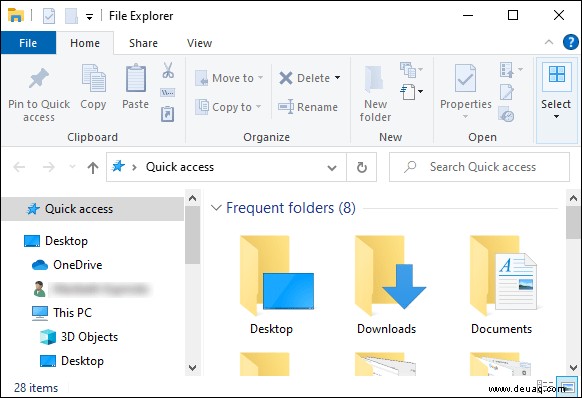582x398 pixels.
Task: Click the New item icon
Action: pyautogui.click(x=408, y=92)
